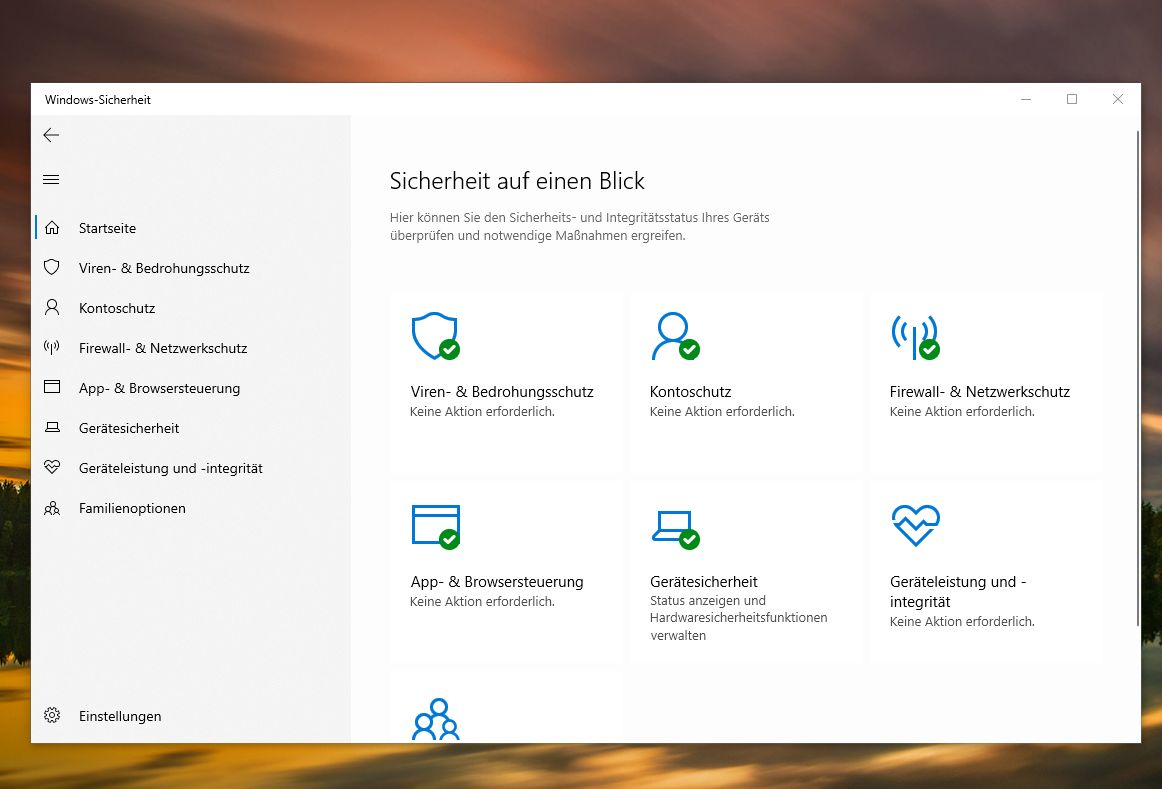1162x789 pixels.
Task: Click the person icon beside Kontoschutz
Action: [x=52, y=307]
